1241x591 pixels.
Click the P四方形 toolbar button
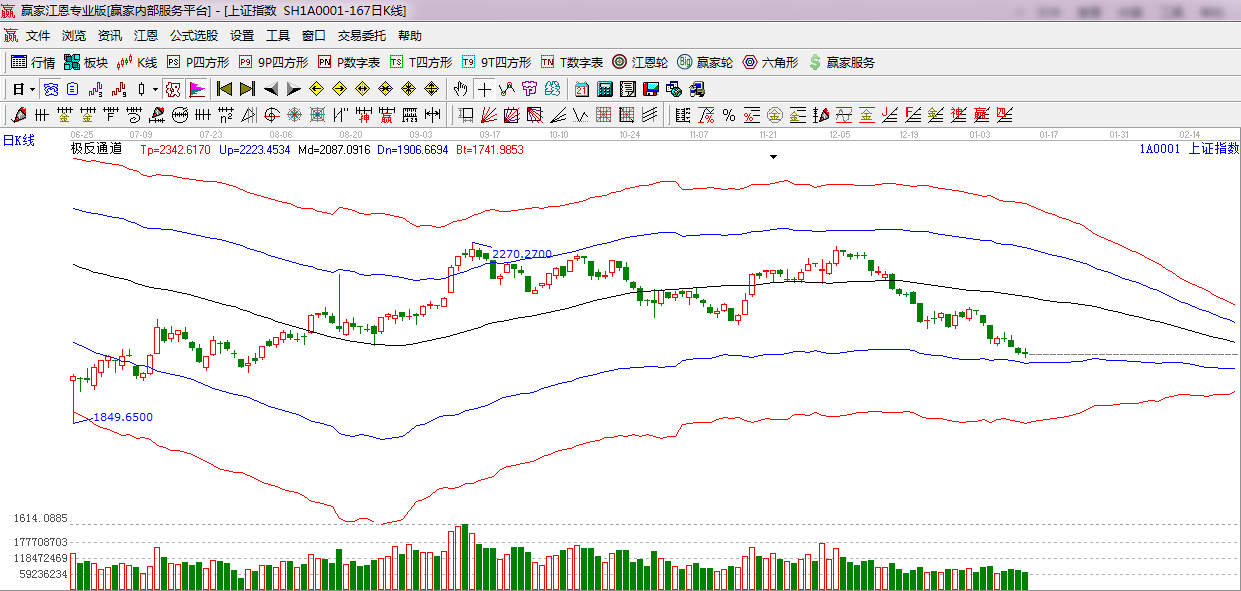pyautogui.click(x=198, y=62)
